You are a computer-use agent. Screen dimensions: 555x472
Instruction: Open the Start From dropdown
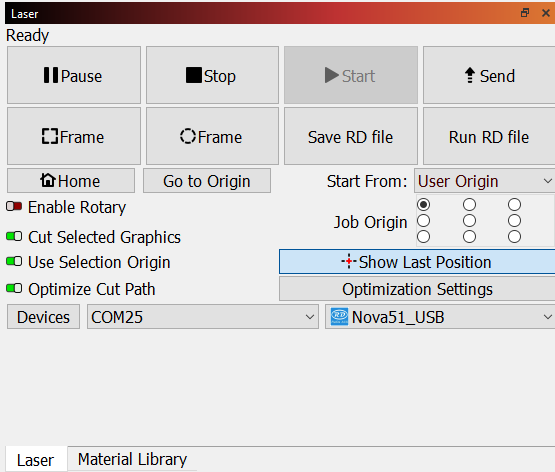click(485, 181)
